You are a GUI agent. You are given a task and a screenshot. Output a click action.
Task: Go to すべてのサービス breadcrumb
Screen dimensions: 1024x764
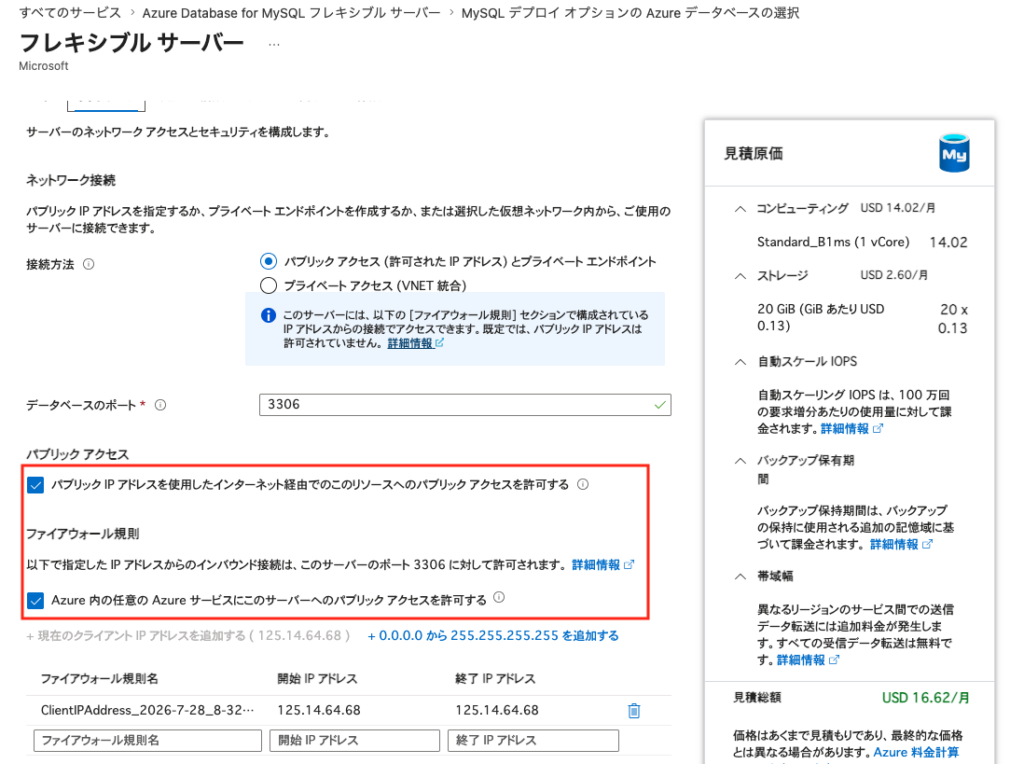coord(70,12)
